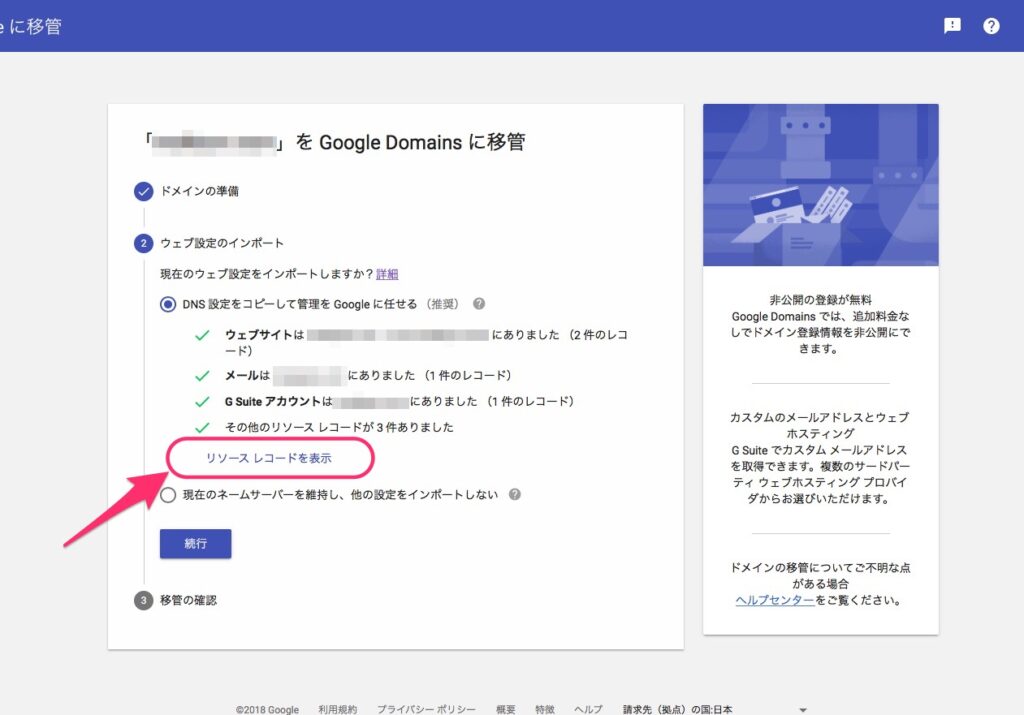Click the ウェブ設定のインポート step label
This screenshot has height=715, width=1024.
click(222, 243)
